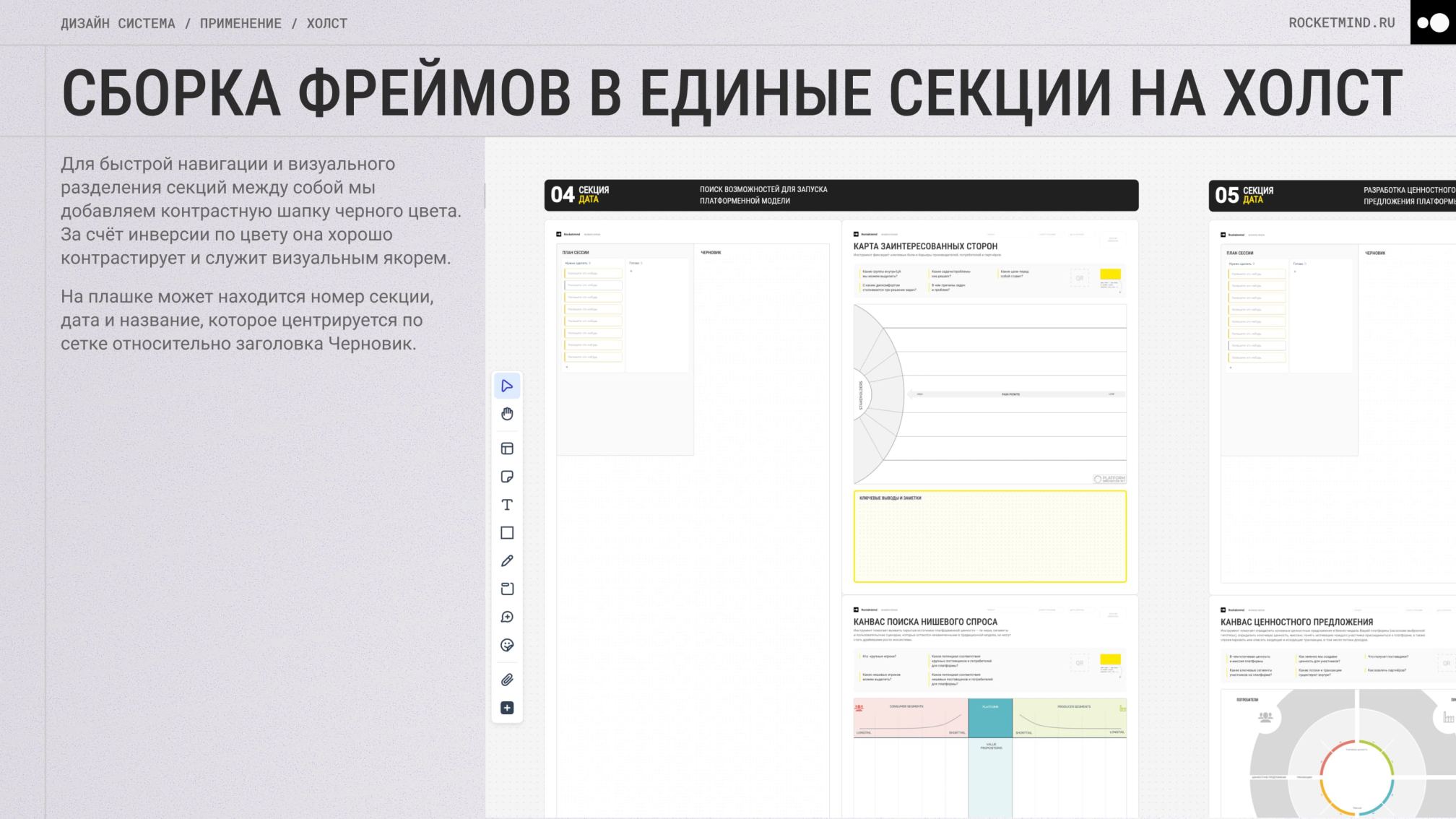Click ПЛАН СЕССИИ heading in section 05
Viewport: 1456px width, 819px height.
pos(1240,253)
